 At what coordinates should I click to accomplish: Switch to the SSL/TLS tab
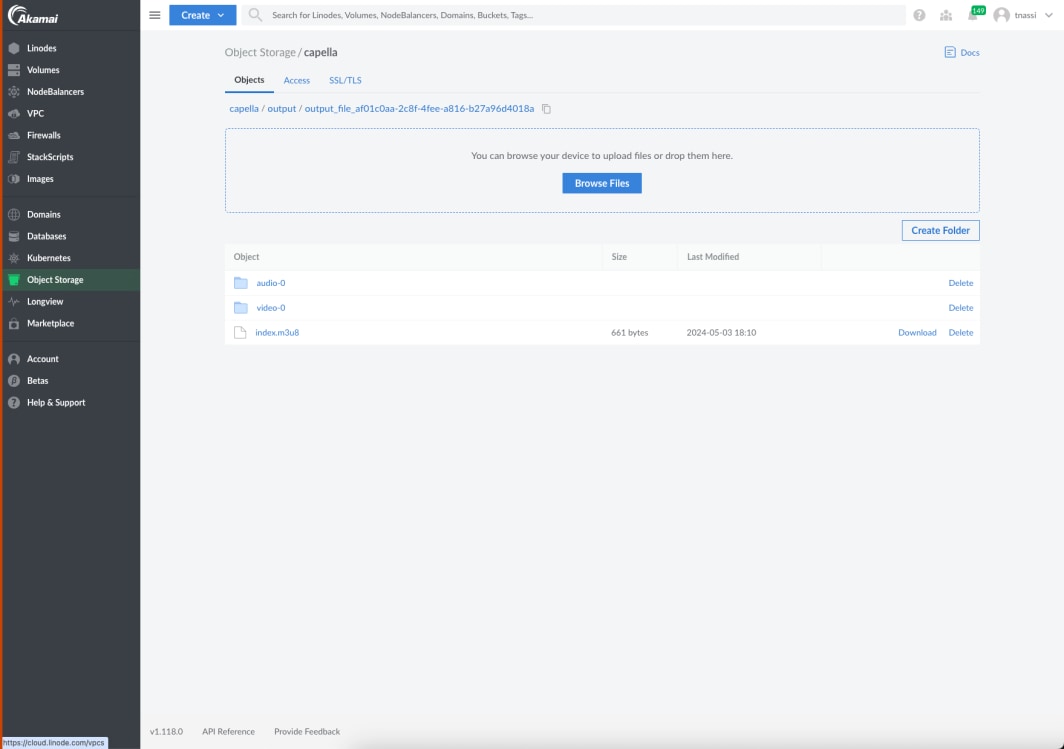point(345,80)
